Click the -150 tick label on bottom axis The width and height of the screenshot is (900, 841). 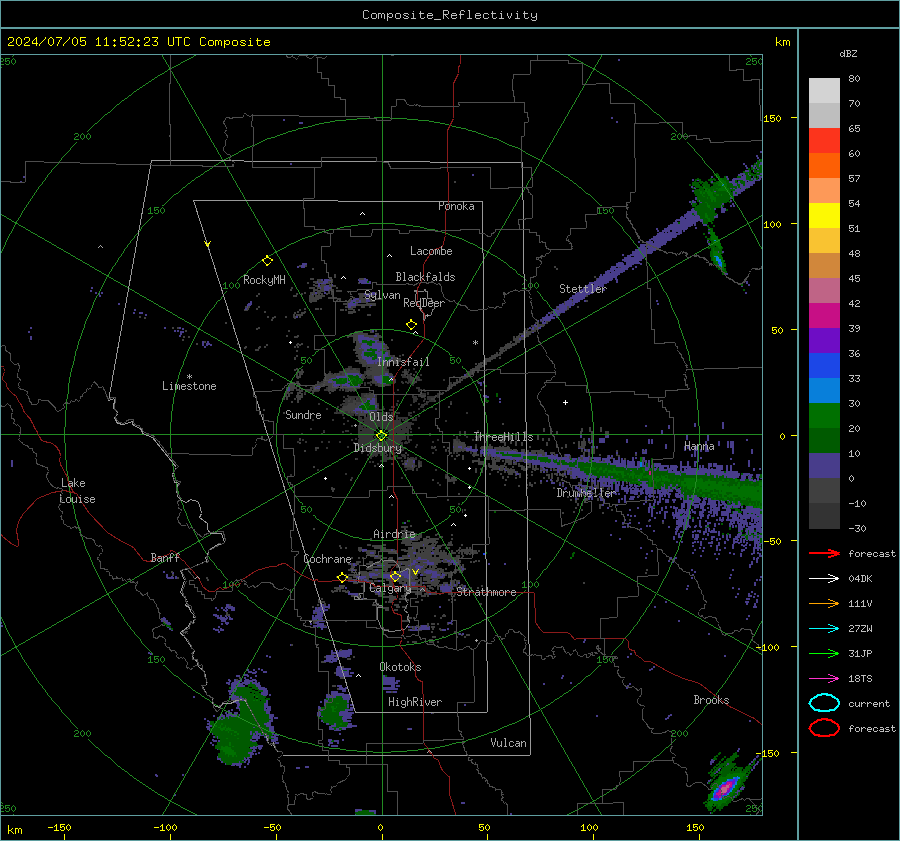[x=59, y=827]
